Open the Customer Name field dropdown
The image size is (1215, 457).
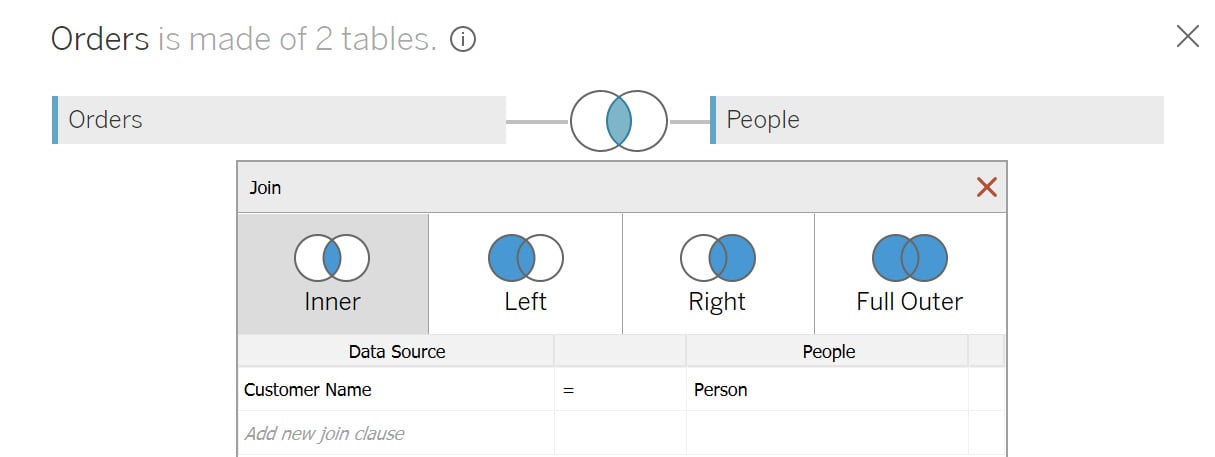(x=396, y=390)
